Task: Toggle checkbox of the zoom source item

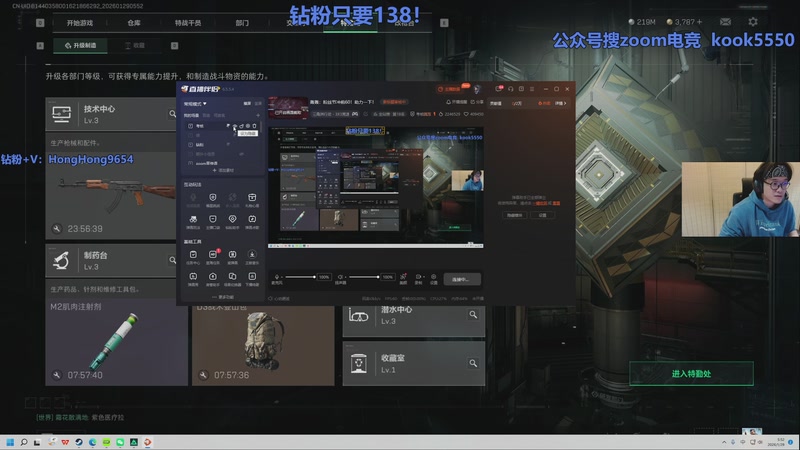Action: tap(188, 162)
